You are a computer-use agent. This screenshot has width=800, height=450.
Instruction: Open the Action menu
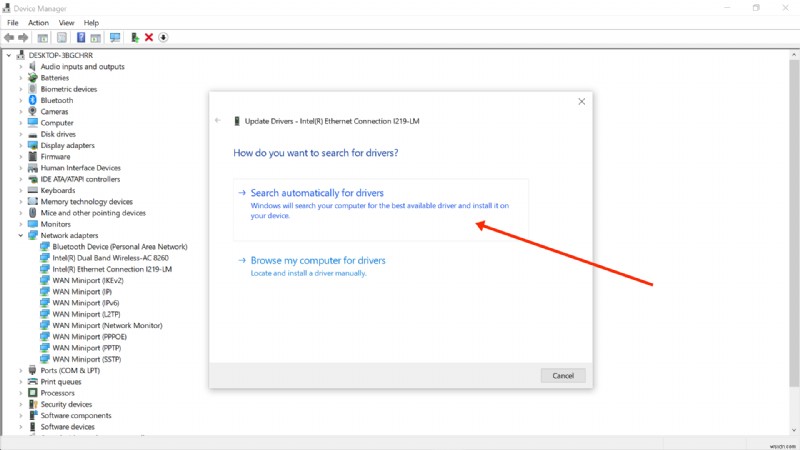(x=38, y=23)
